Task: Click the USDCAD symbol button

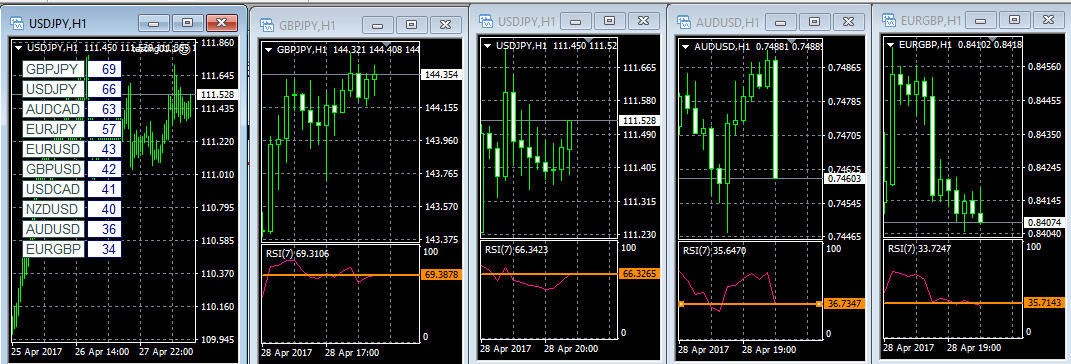Action: pos(54,189)
